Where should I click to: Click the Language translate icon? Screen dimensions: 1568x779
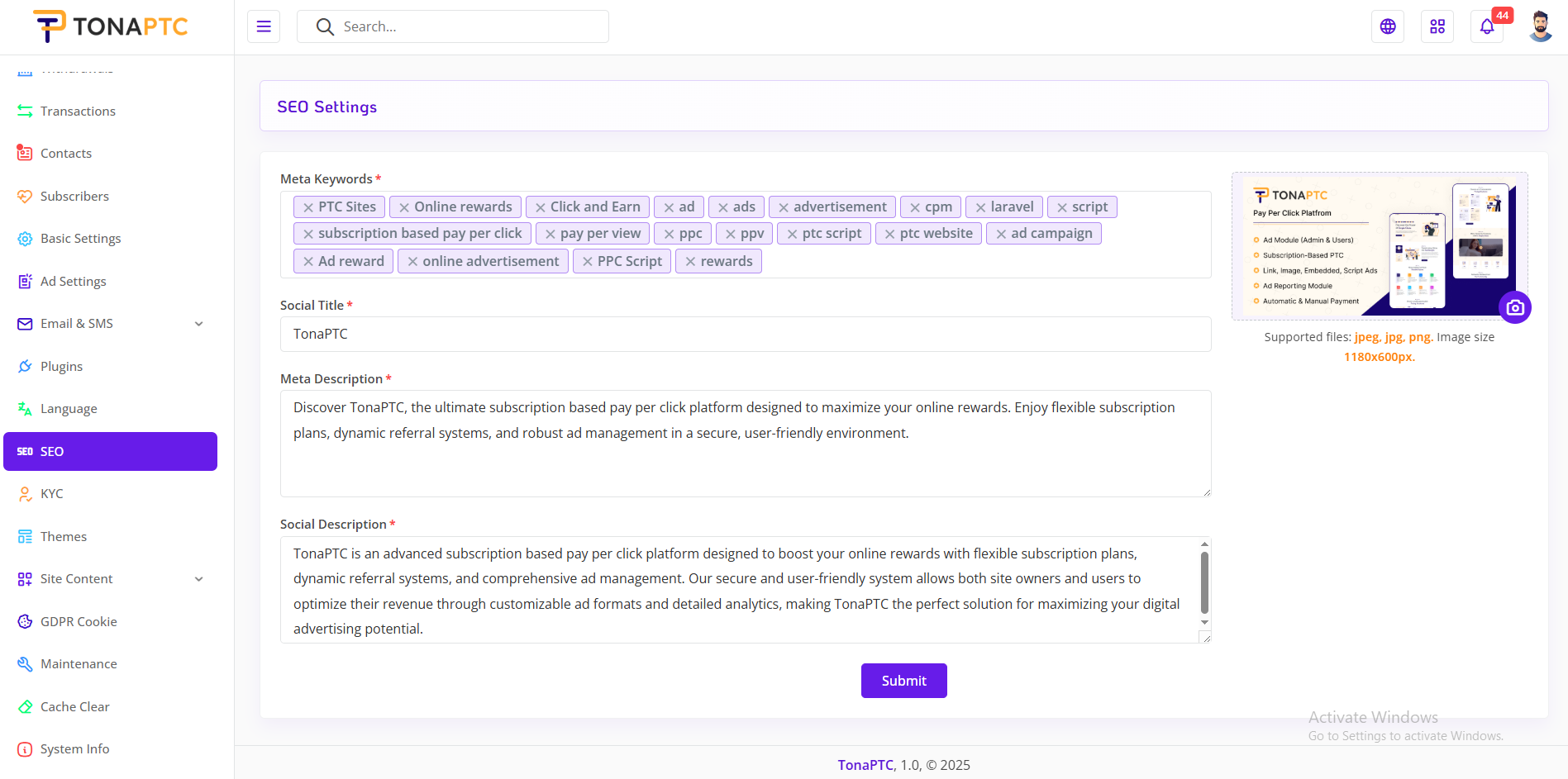pos(25,408)
